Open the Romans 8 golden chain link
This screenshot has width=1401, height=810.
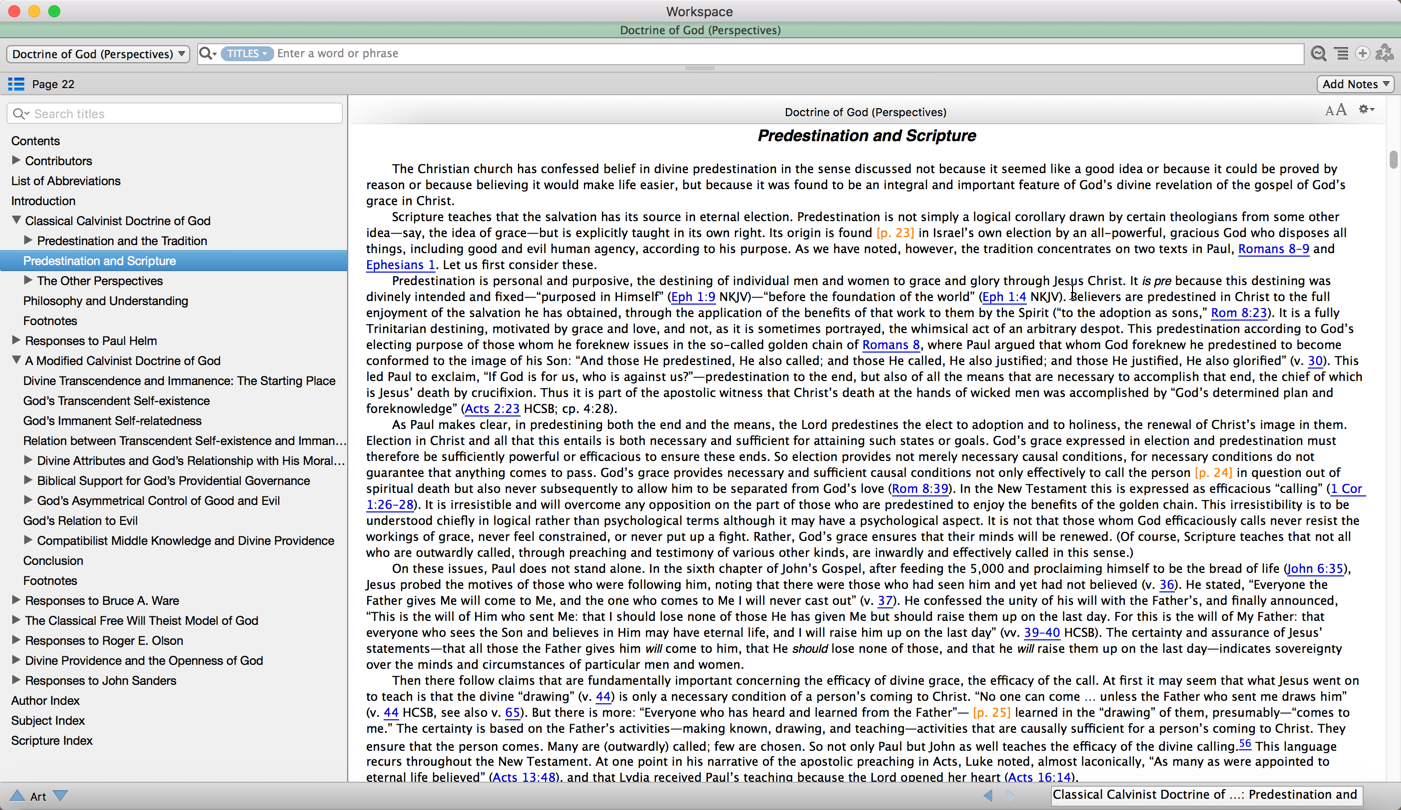coord(891,345)
